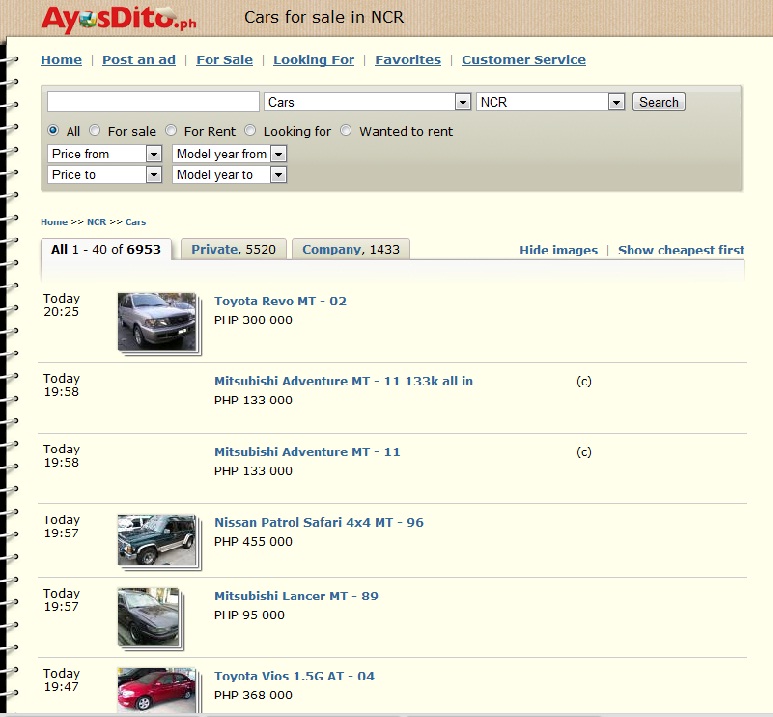Select the For Rent radio button
Image resolution: width=773 pixels, height=717 pixels.
click(x=171, y=130)
